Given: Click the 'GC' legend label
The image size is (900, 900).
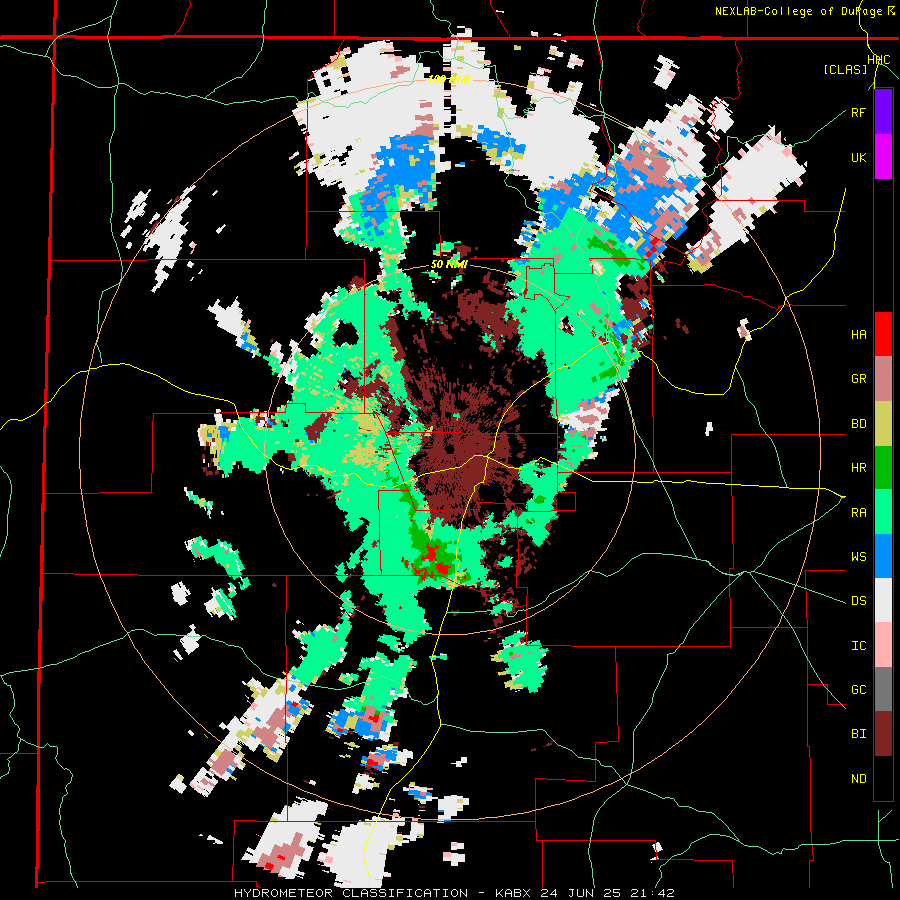Looking at the screenshot, I should pyautogui.click(x=858, y=689).
